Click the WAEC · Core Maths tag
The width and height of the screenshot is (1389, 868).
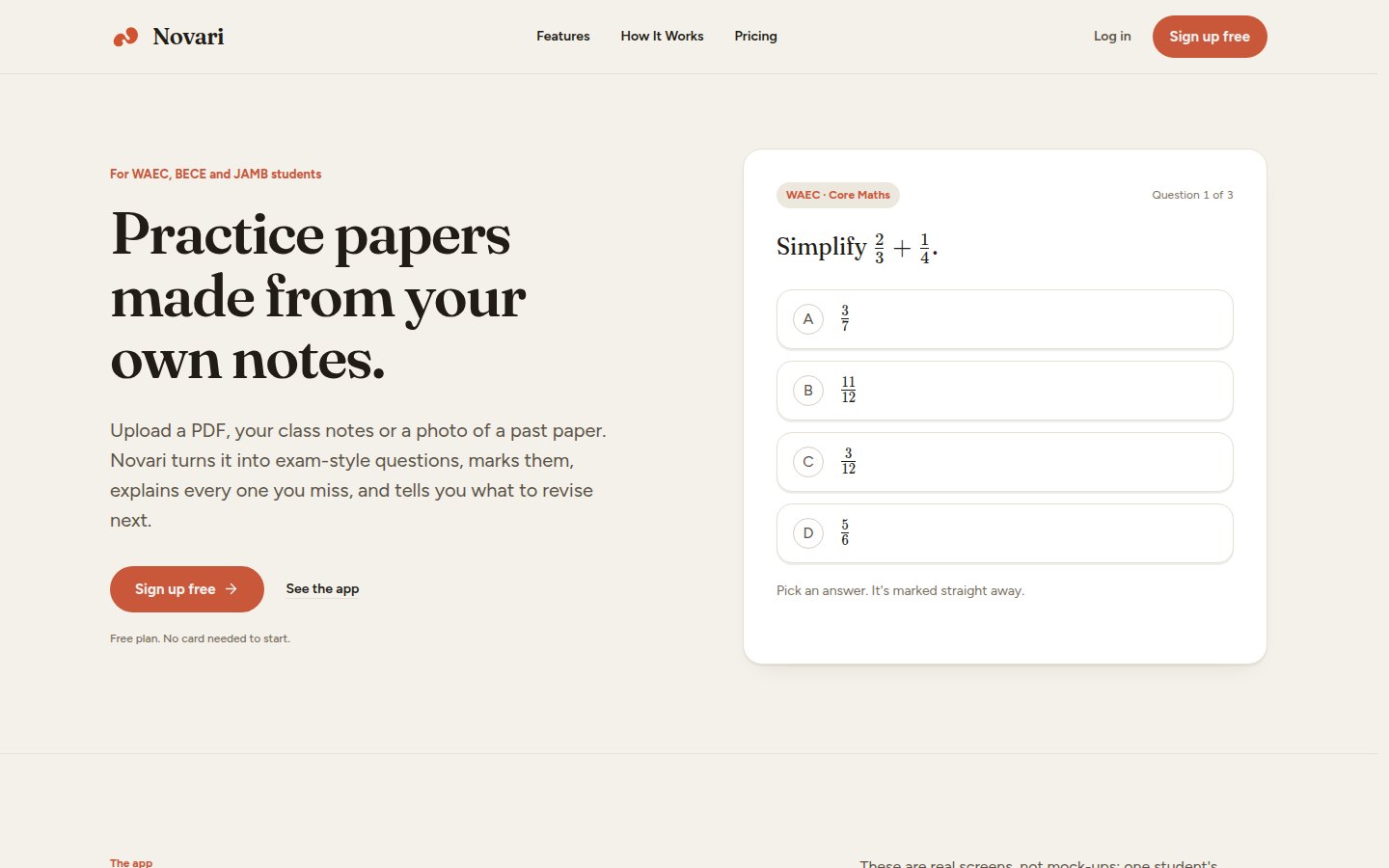(838, 195)
